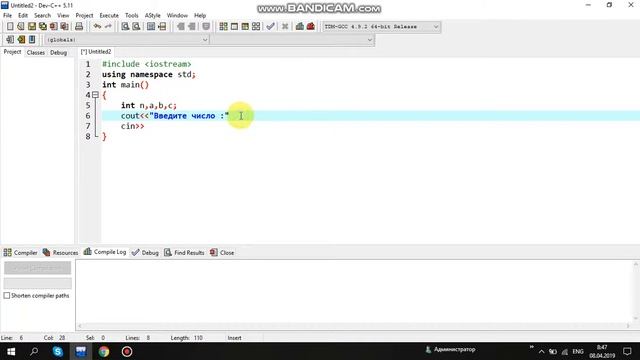Click the Insert snippet icon in second toolbar
The width and height of the screenshot is (640, 360).
[10, 40]
